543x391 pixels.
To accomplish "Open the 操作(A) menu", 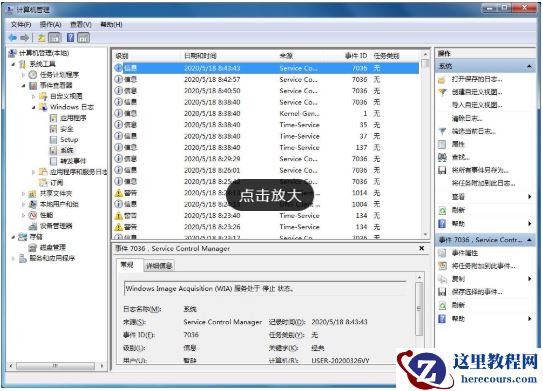I will coord(51,25).
